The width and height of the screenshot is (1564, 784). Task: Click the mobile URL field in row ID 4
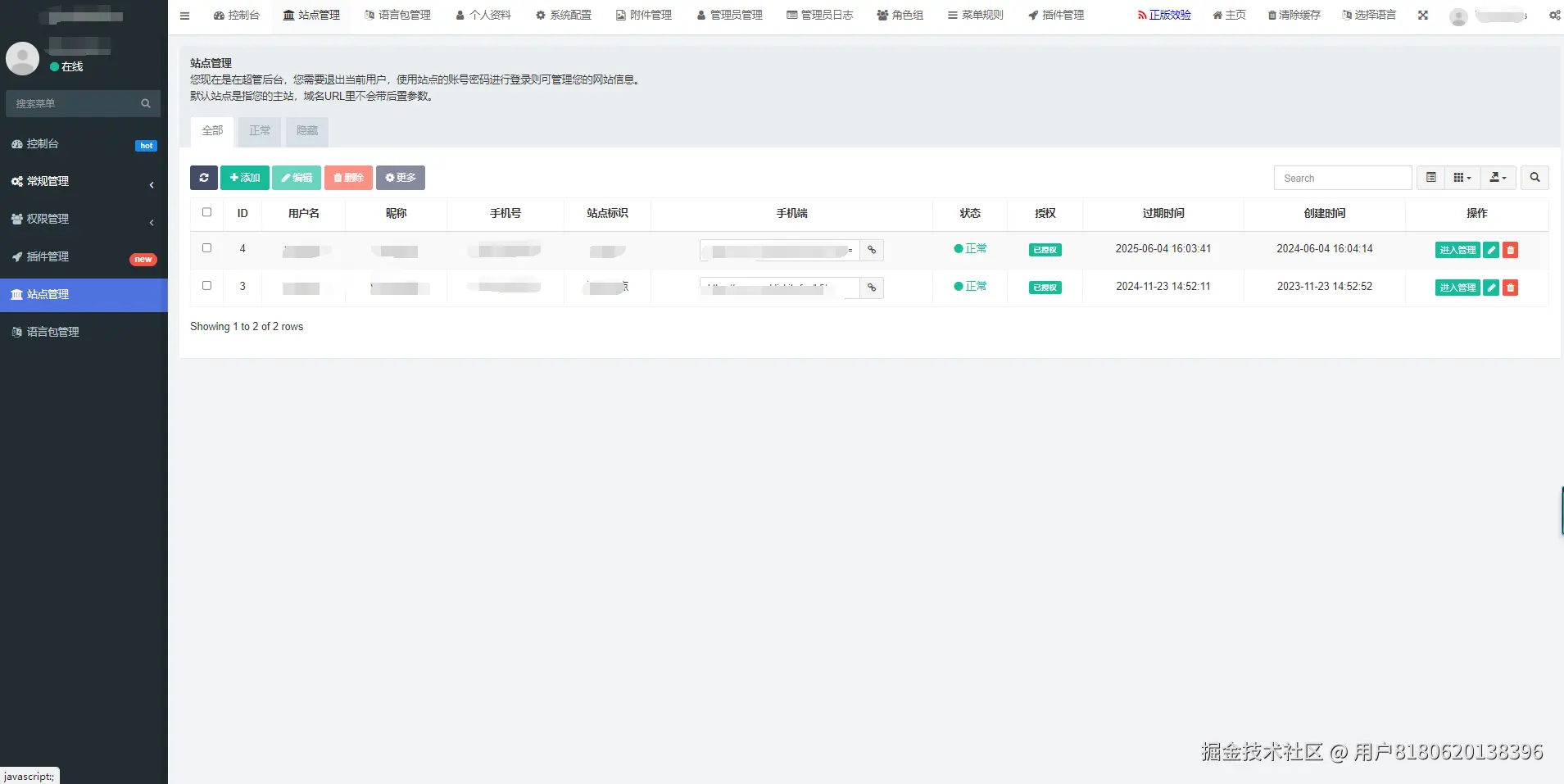(779, 250)
